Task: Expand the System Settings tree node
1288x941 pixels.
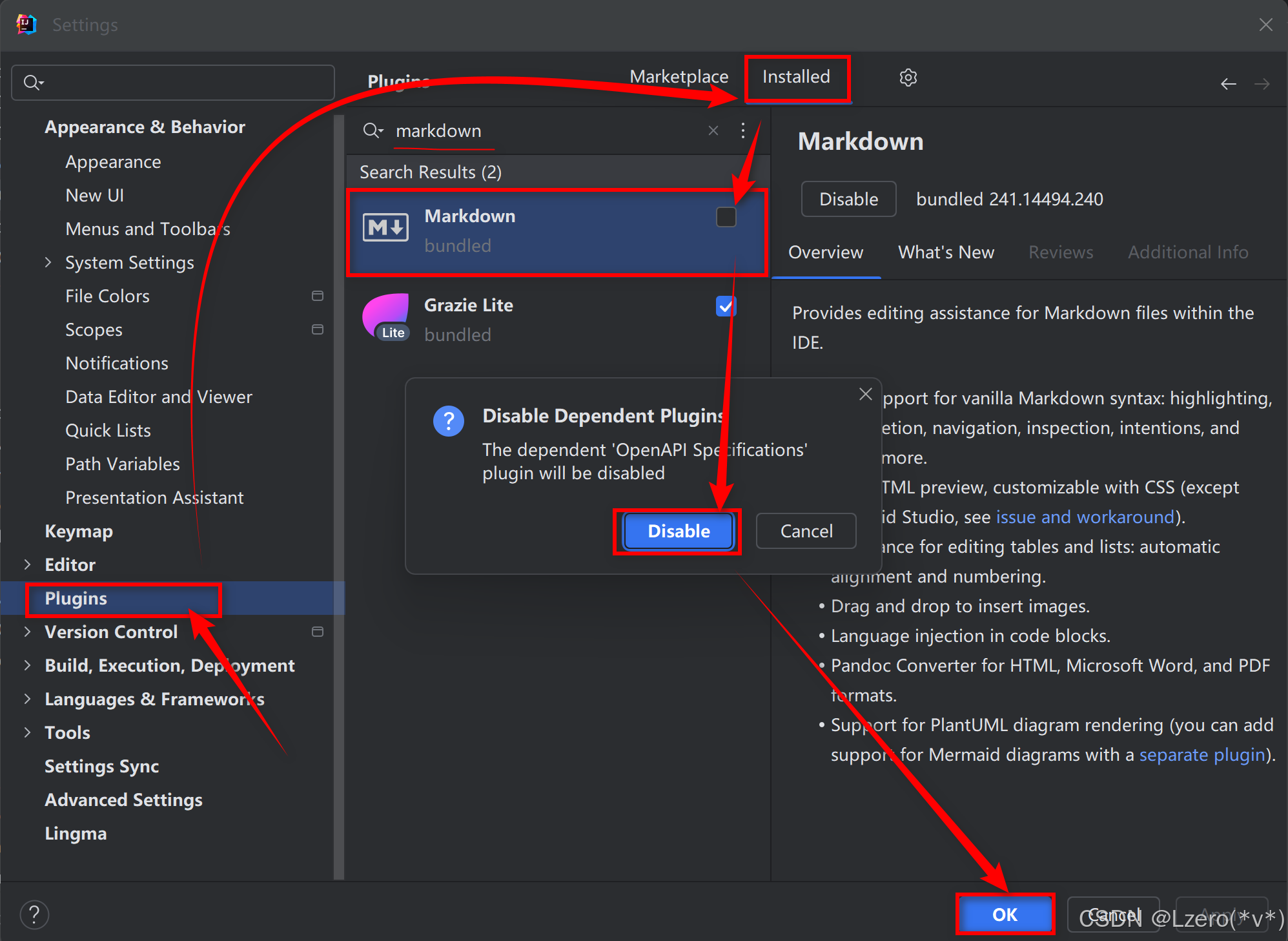Action: (x=48, y=262)
